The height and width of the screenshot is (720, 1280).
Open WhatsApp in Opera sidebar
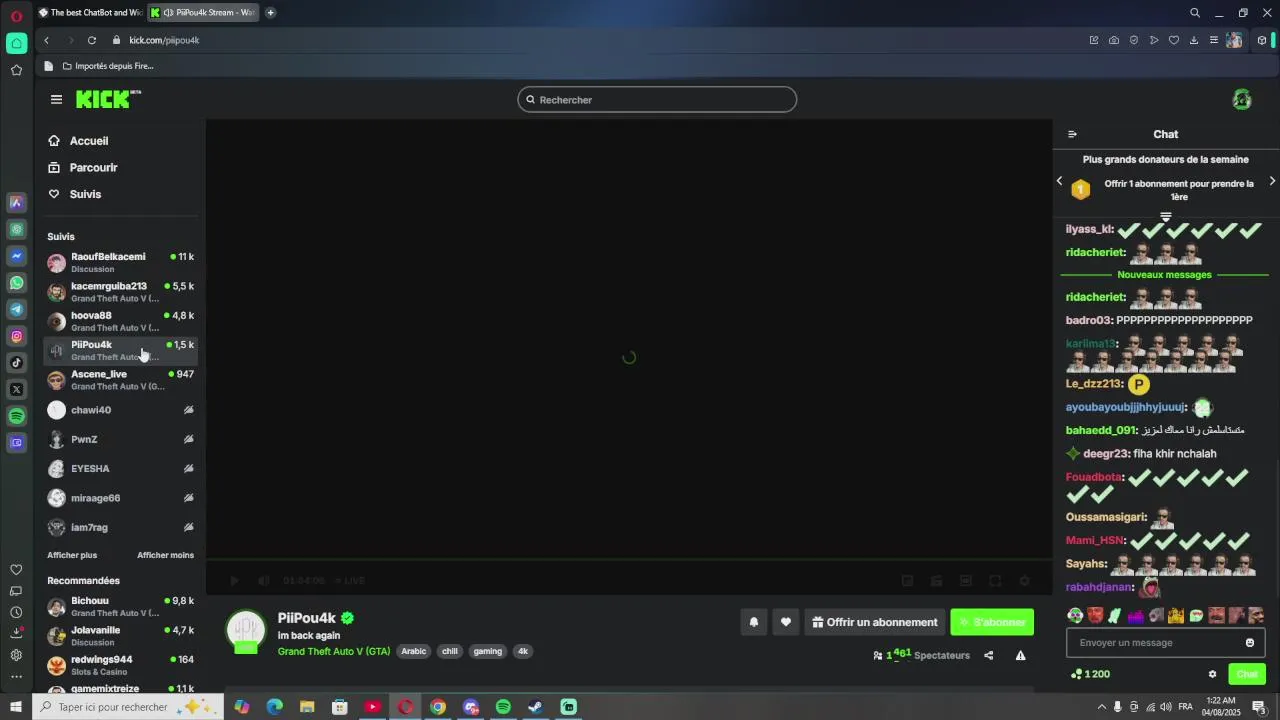[16, 283]
